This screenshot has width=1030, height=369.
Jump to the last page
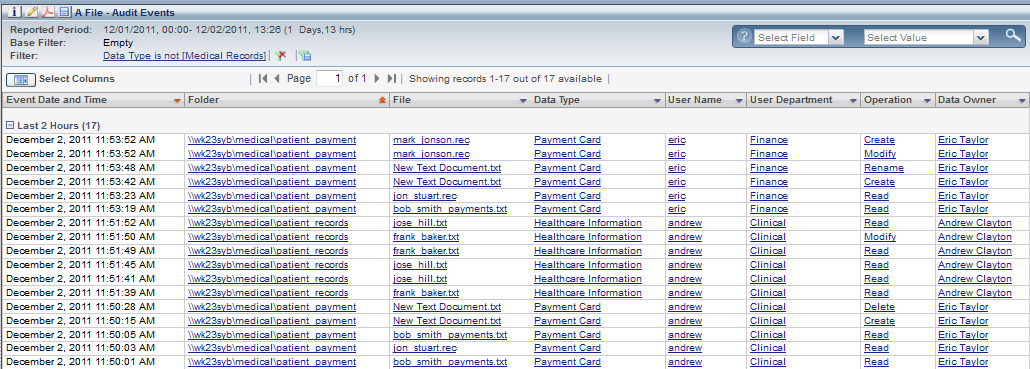pyautogui.click(x=391, y=79)
